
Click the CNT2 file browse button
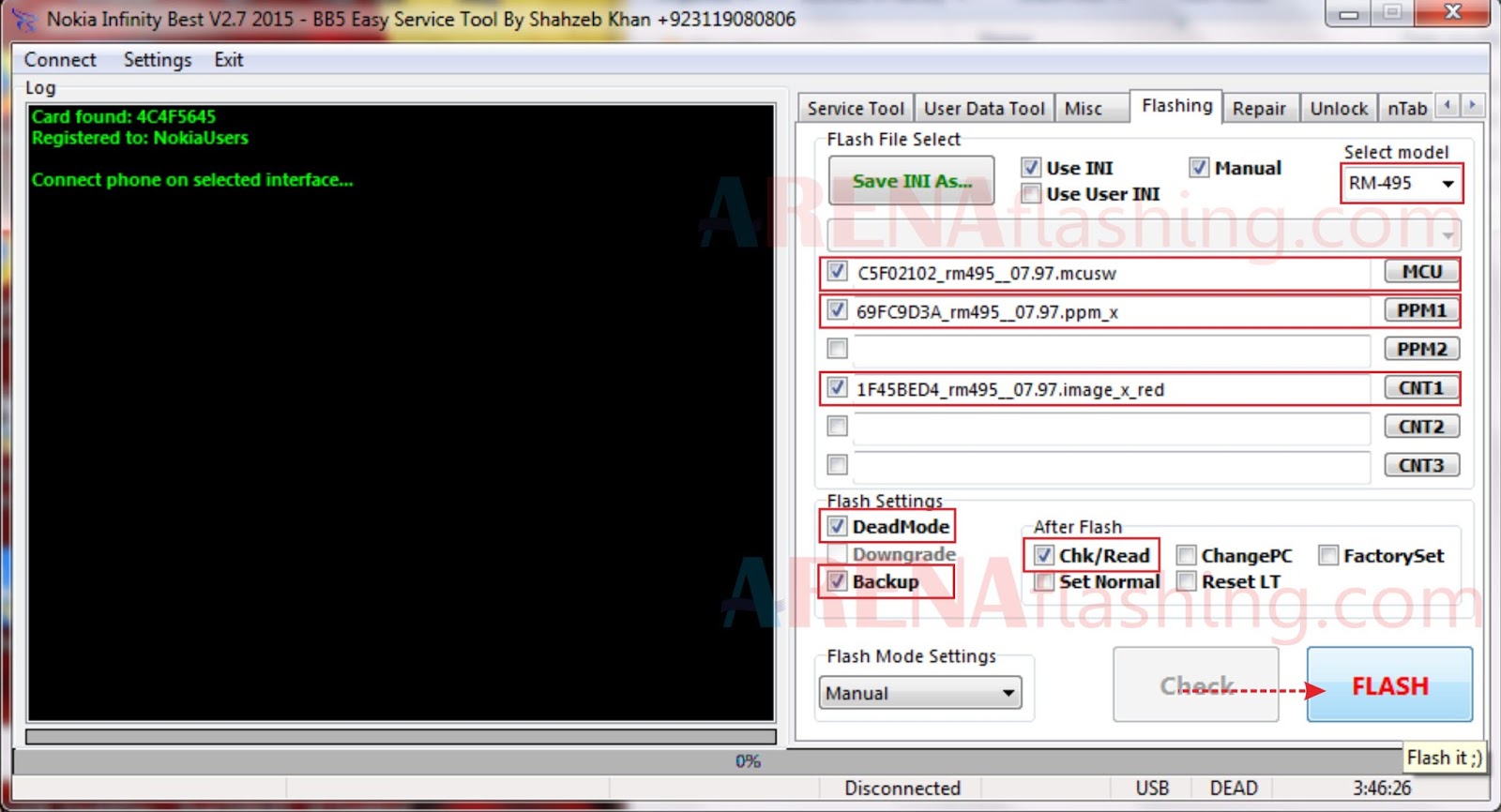(1422, 427)
